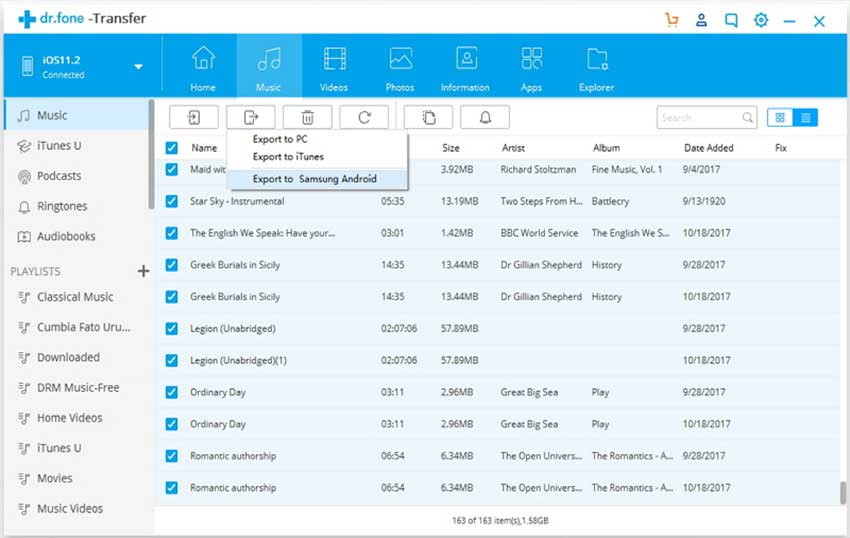This screenshot has width=850, height=538.
Task: Sort by the Artist column header
Action: 513,148
